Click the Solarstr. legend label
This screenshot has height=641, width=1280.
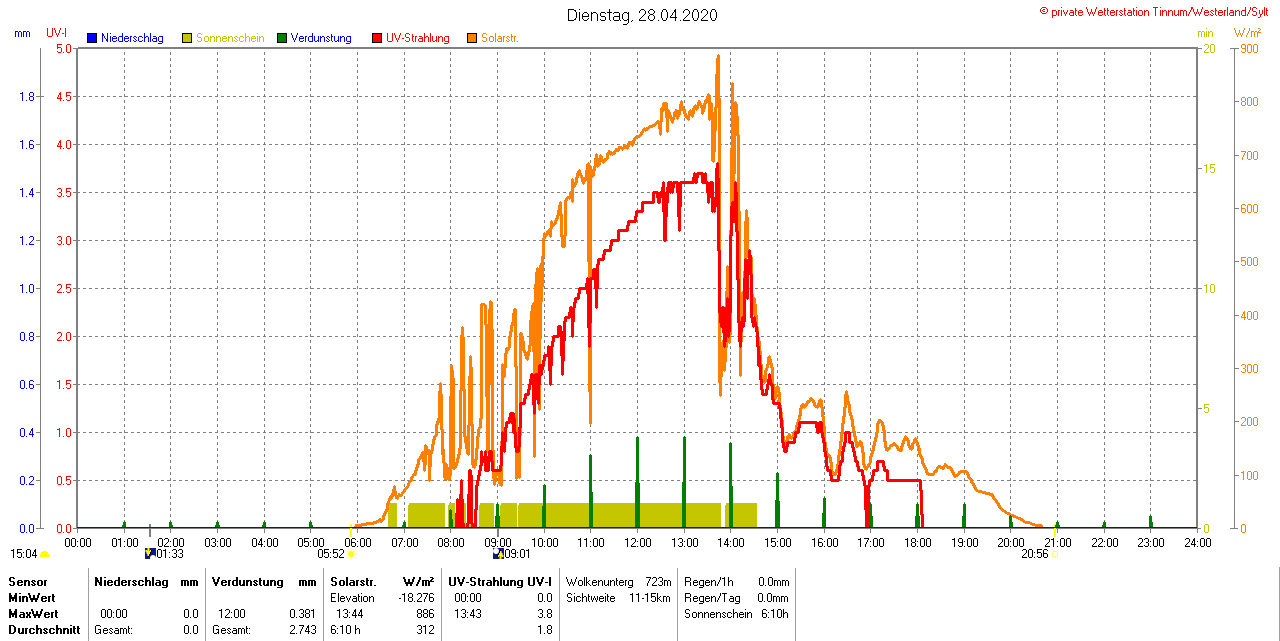tap(500, 38)
